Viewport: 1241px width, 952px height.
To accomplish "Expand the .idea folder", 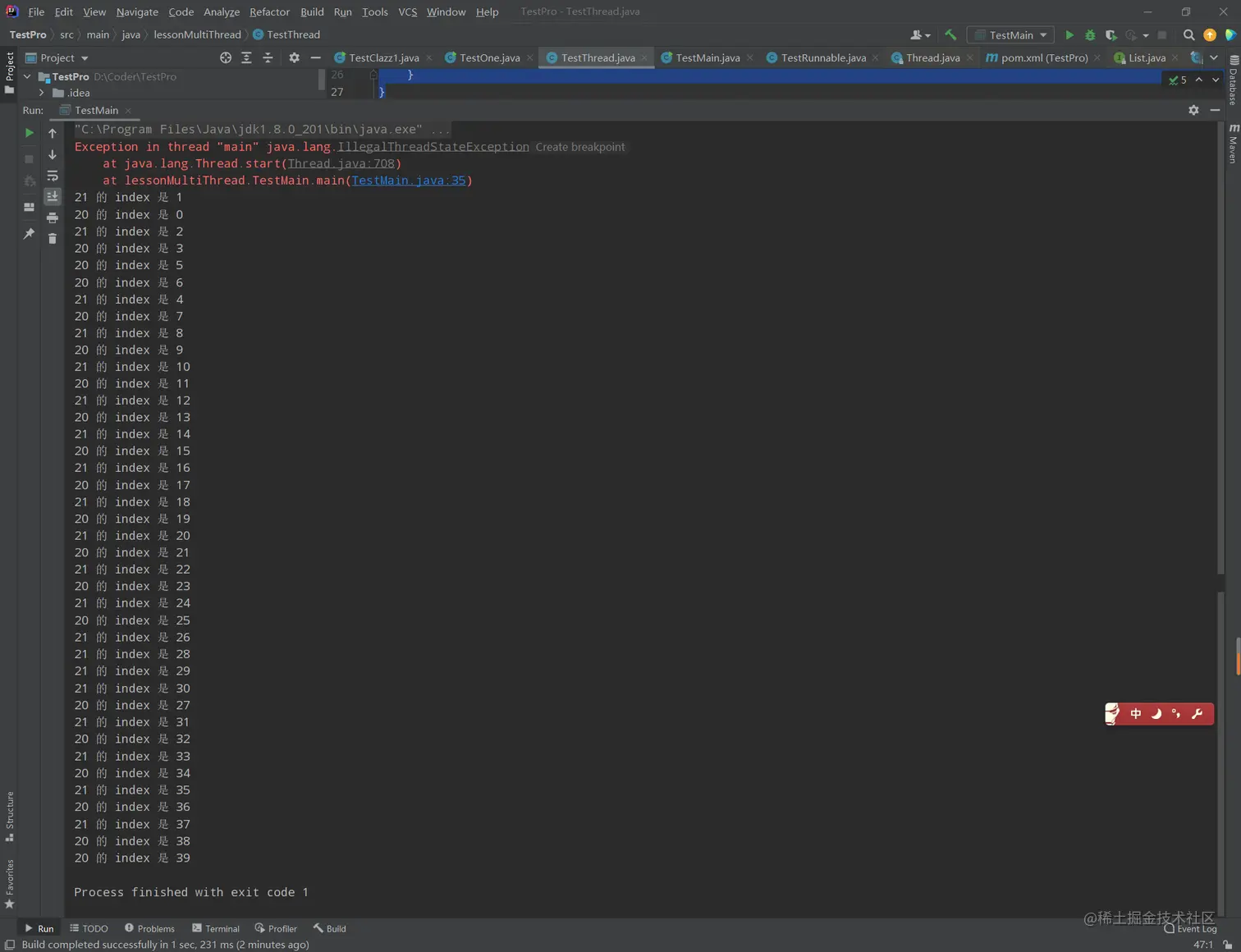I will point(41,93).
